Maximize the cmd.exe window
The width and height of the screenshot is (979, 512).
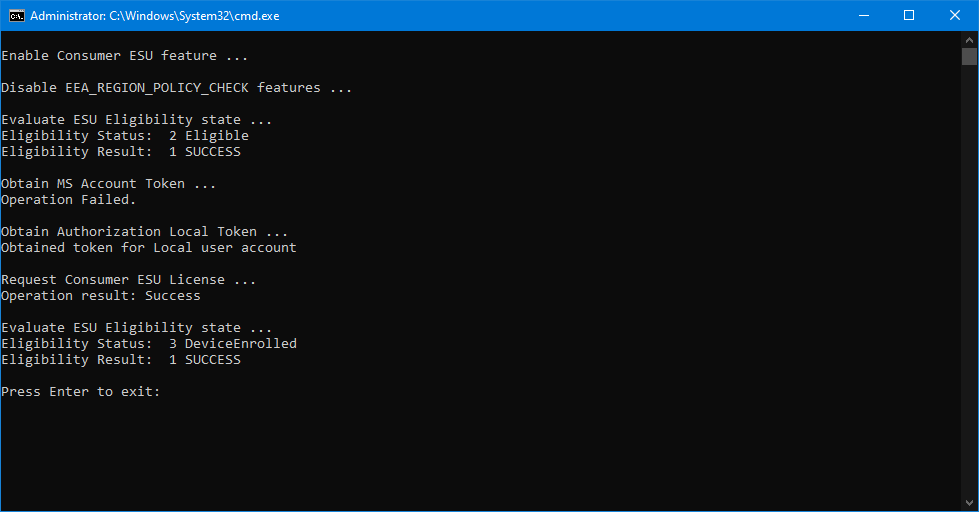[x=908, y=15]
